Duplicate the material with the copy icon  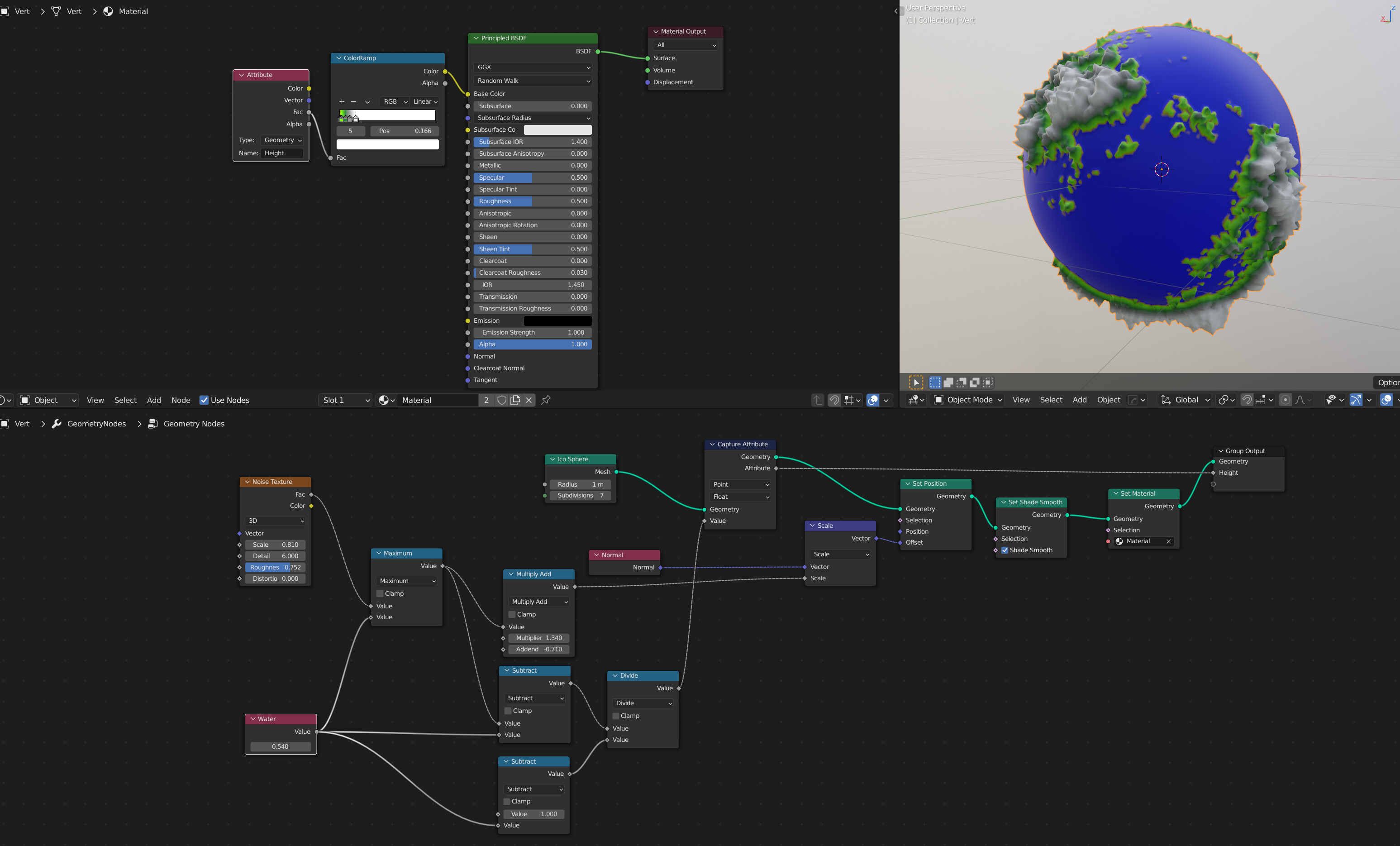click(515, 400)
